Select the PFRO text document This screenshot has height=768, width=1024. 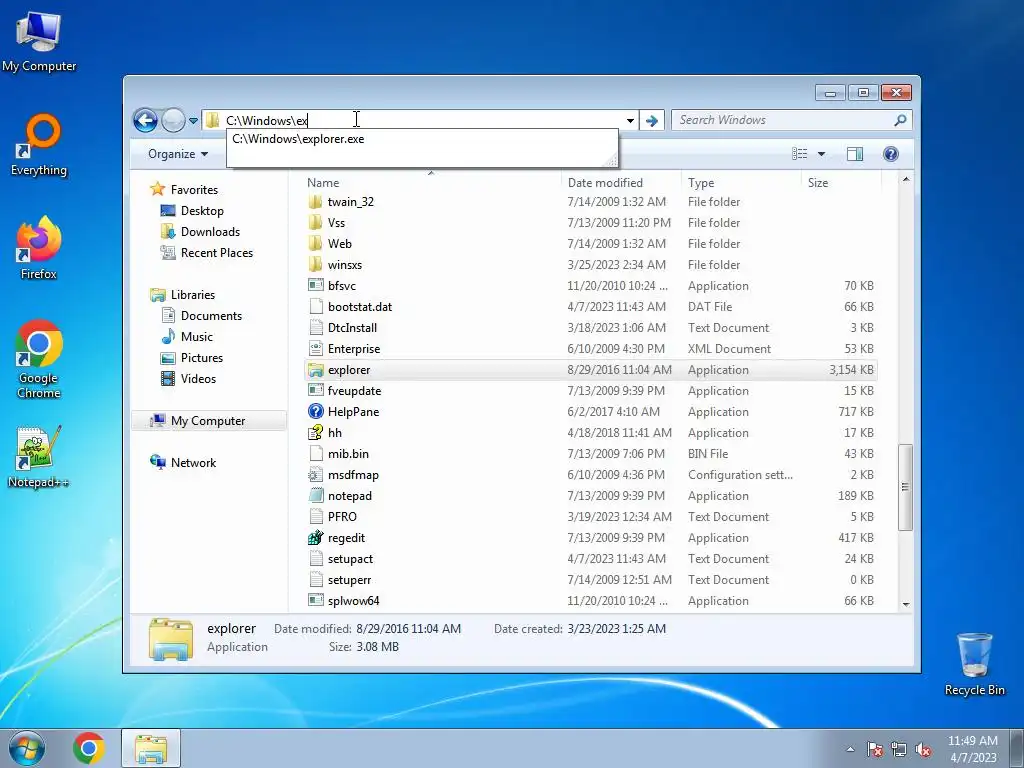(x=342, y=517)
